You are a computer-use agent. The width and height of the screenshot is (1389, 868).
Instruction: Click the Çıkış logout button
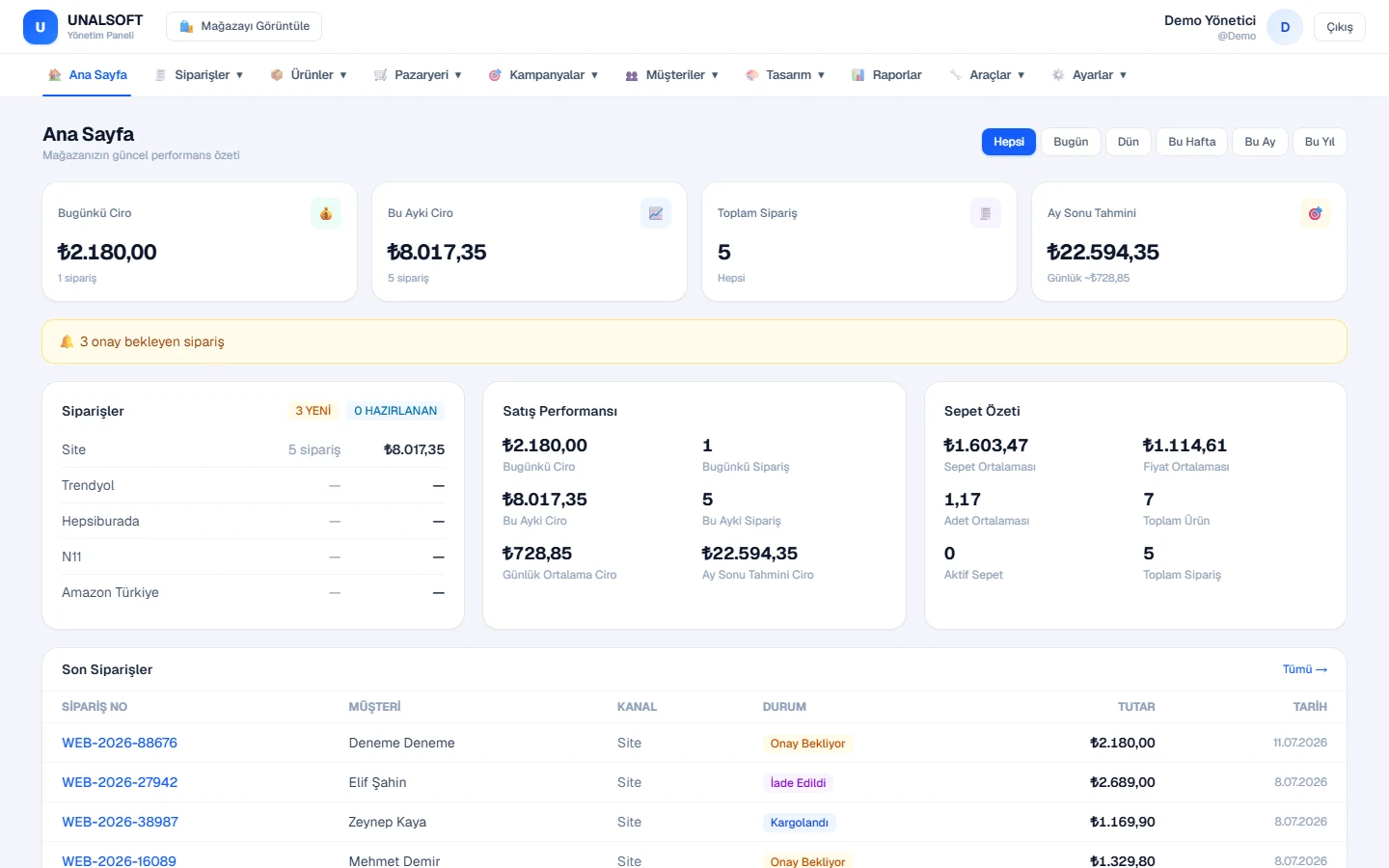coord(1340,27)
